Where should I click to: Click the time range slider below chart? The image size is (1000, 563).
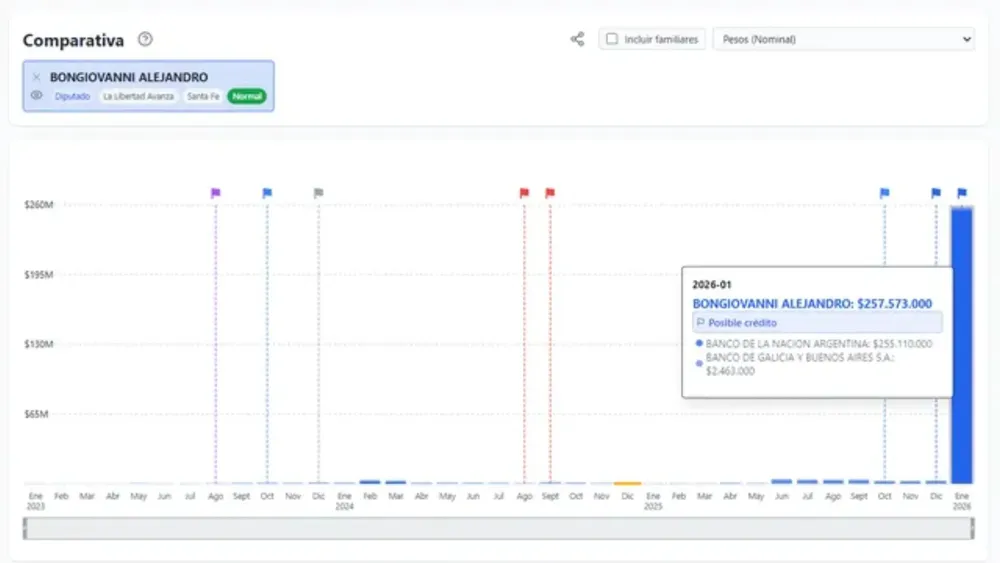click(498, 529)
